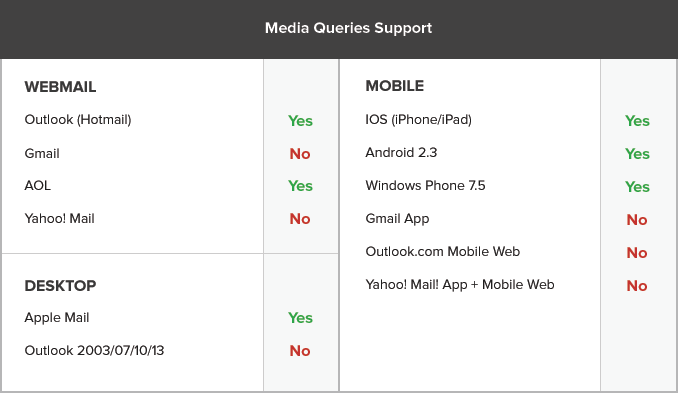Click the IOS (iPhone/iPad) row label
Viewport: 678px width, 393px height.
tap(419, 119)
